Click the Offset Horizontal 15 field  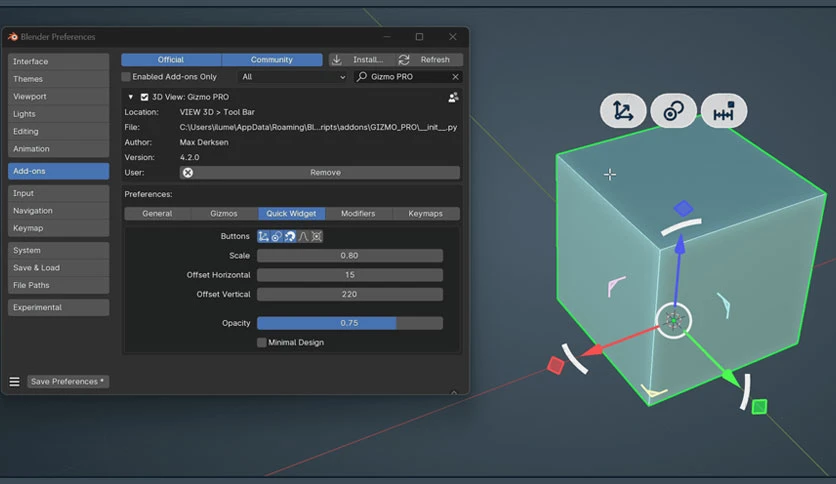(350, 275)
